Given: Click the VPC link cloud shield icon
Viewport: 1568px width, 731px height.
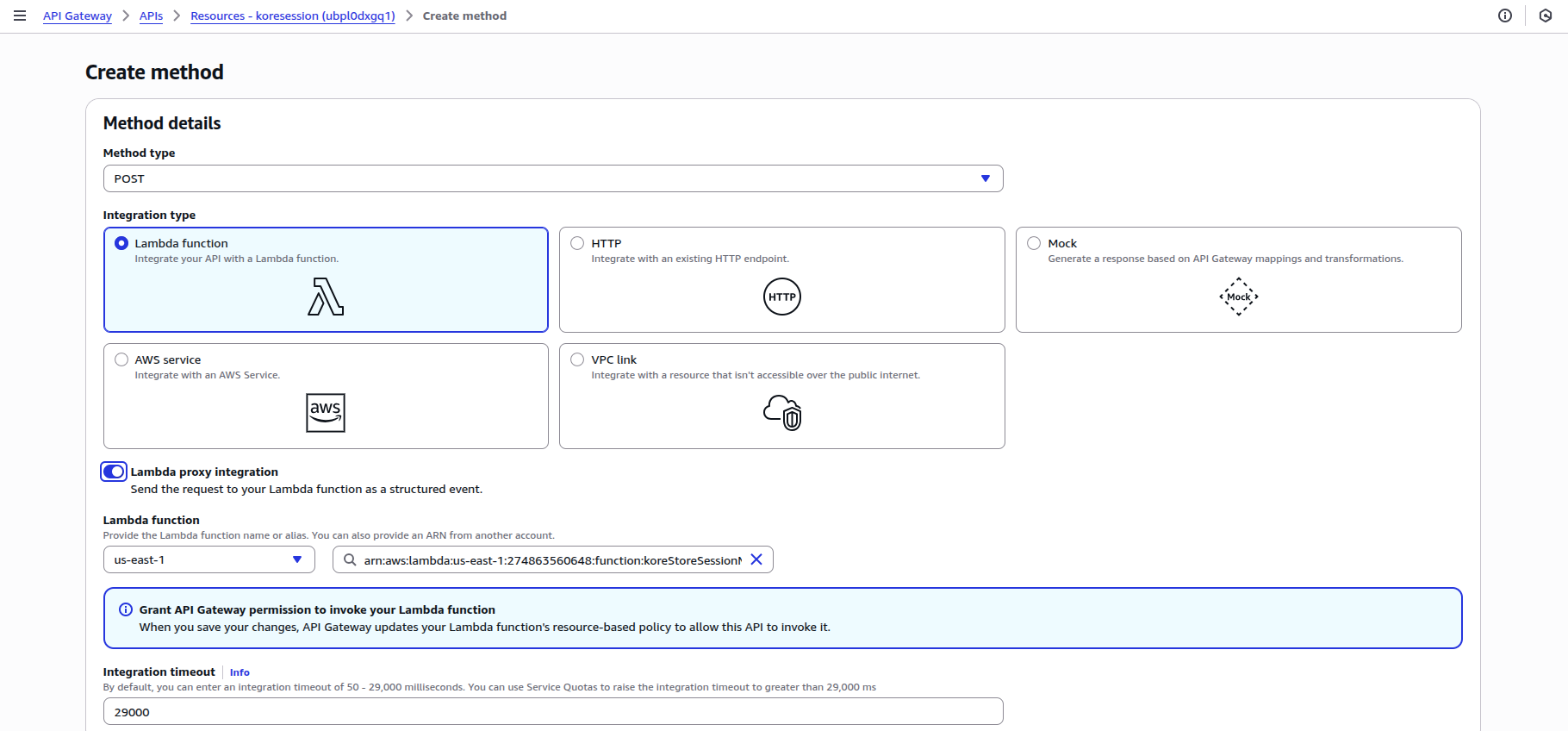Looking at the screenshot, I should click(782, 413).
